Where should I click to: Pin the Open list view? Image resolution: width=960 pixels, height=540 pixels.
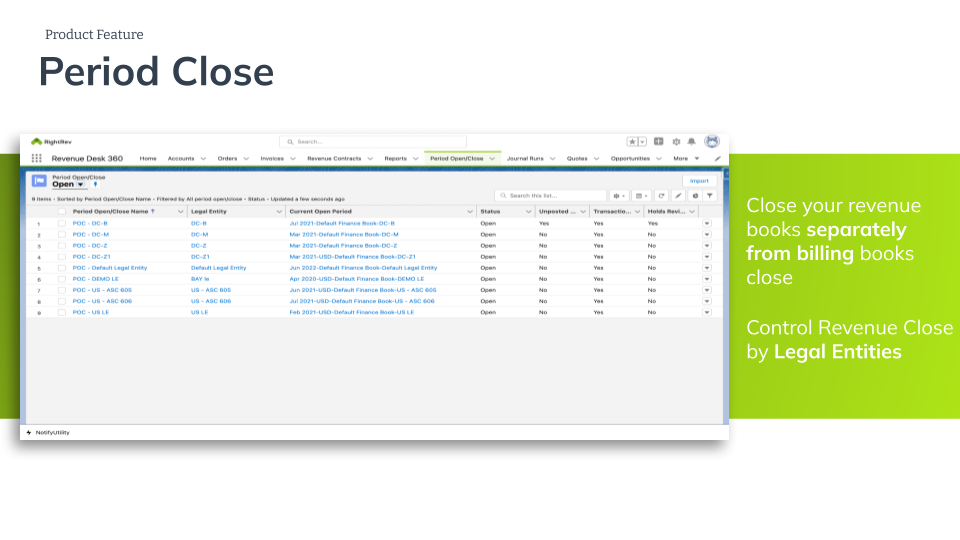[x=96, y=184]
